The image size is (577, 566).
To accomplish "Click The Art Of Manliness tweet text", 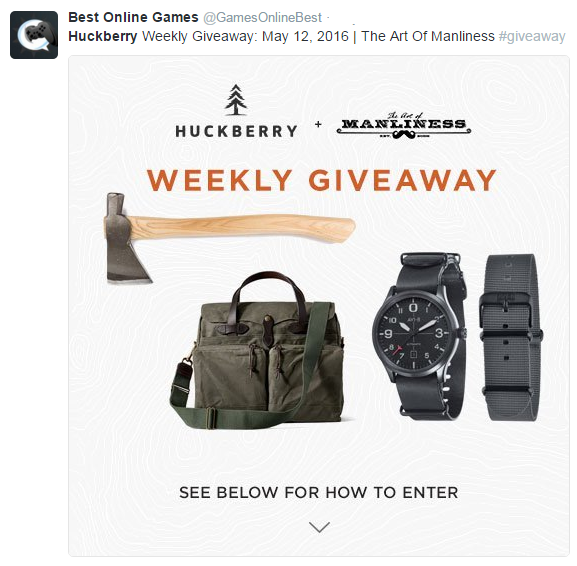I will click(x=428, y=36).
